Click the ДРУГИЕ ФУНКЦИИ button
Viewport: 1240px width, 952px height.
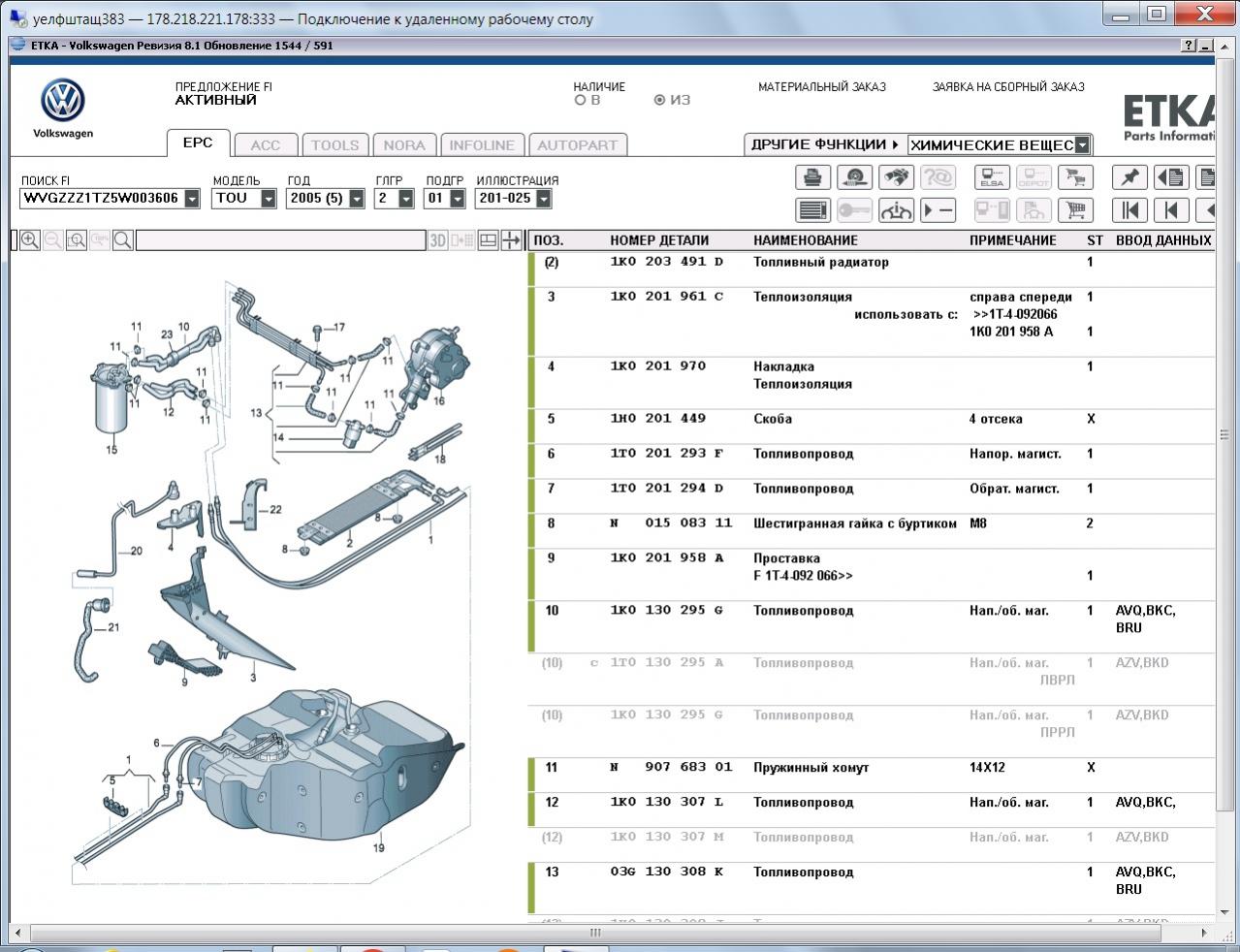(824, 144)
